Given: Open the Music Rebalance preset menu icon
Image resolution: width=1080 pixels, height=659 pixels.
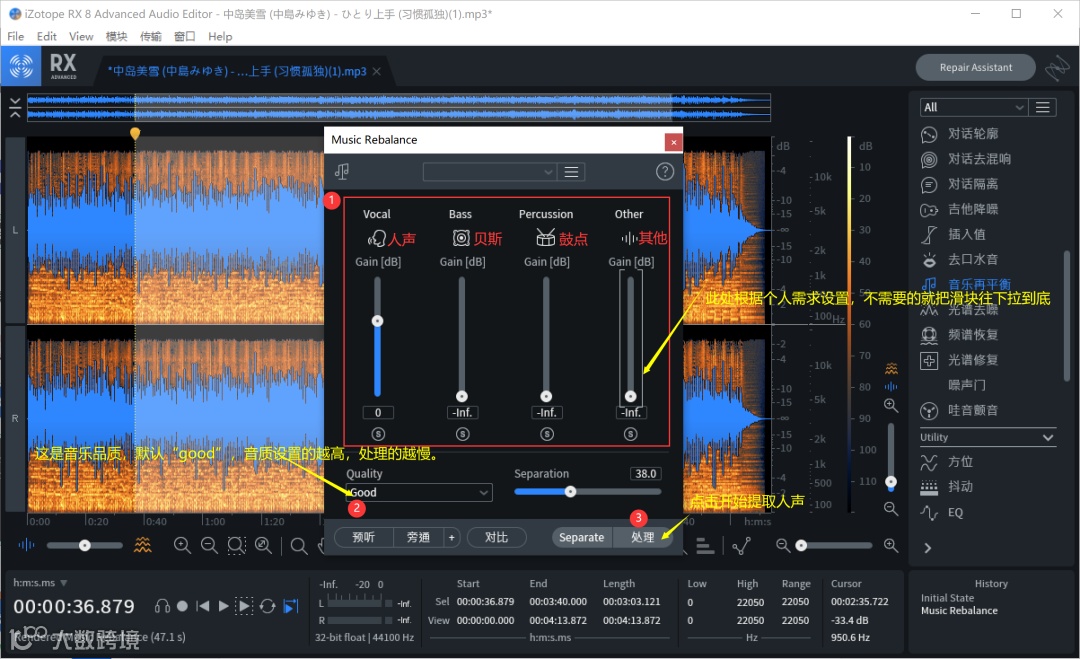Looking at the screenshot, I should click(x=572, y=172).
